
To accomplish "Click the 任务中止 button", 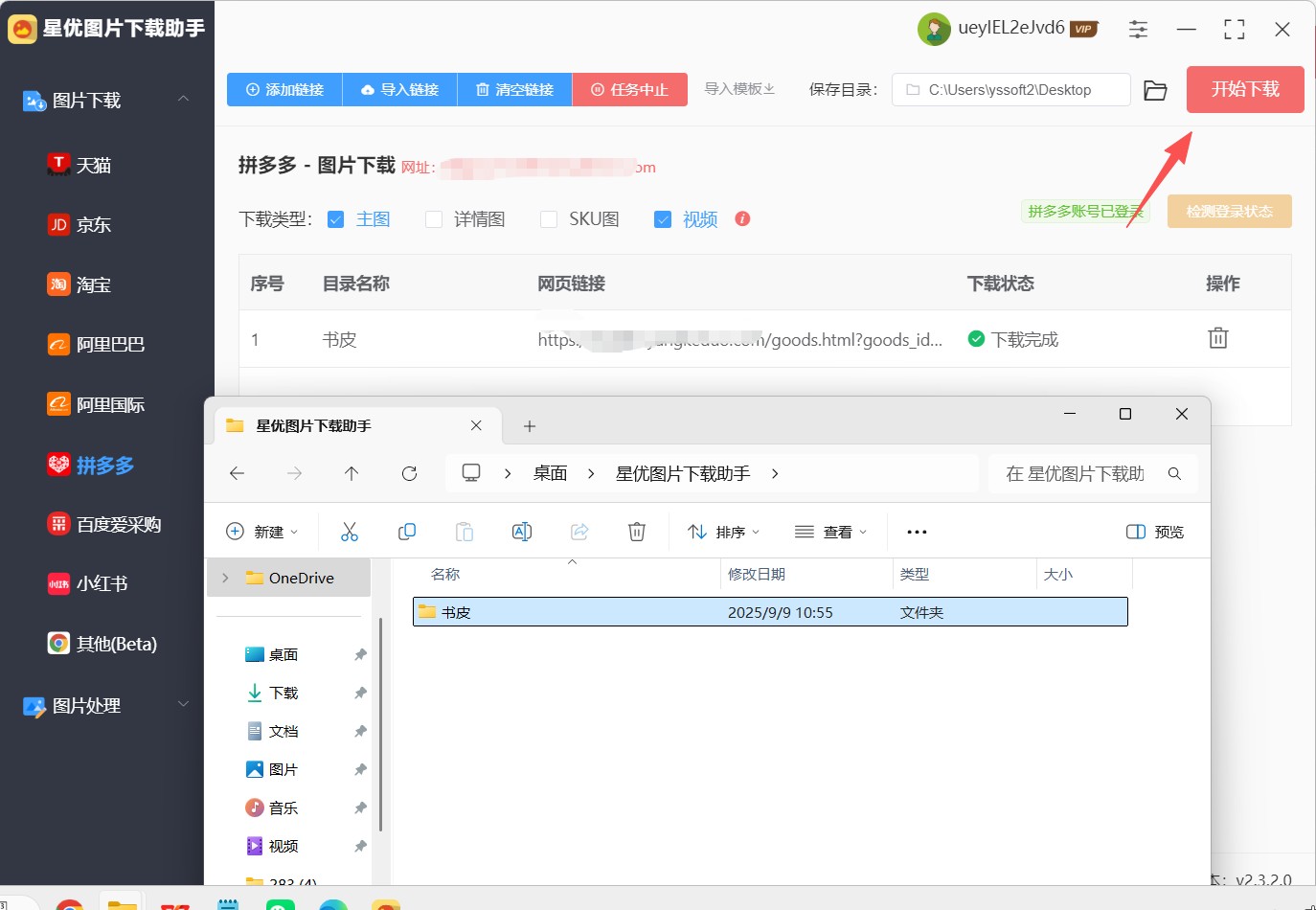I will pos(629,89).
